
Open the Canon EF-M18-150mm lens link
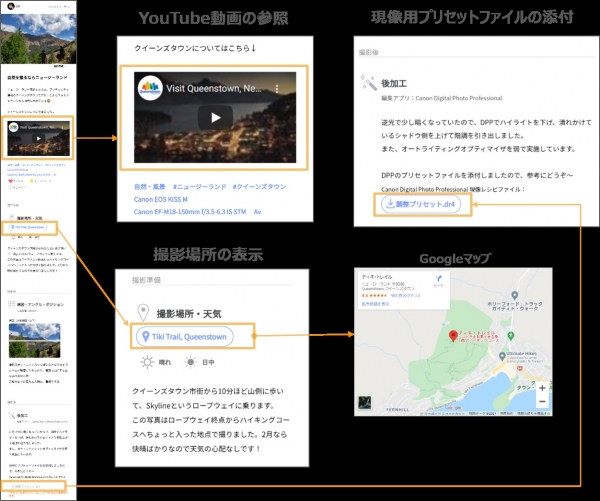point(190,212)
